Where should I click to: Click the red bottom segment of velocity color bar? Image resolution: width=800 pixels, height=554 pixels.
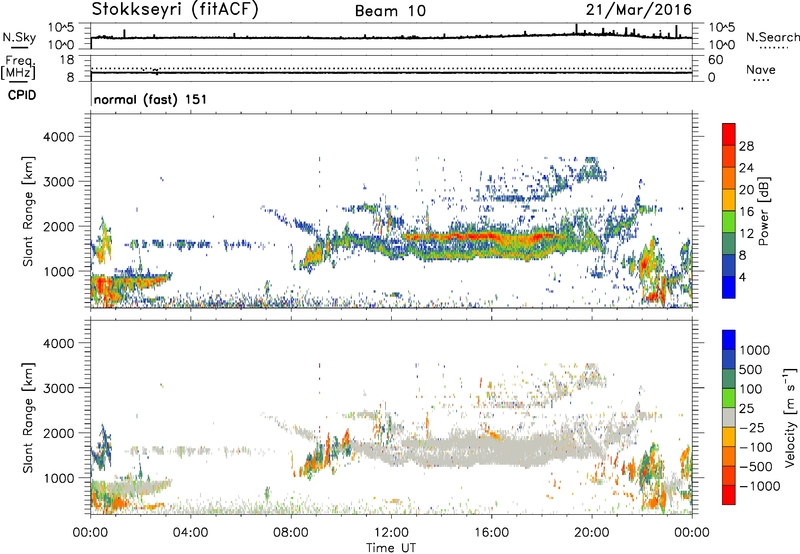coord(729,495)
